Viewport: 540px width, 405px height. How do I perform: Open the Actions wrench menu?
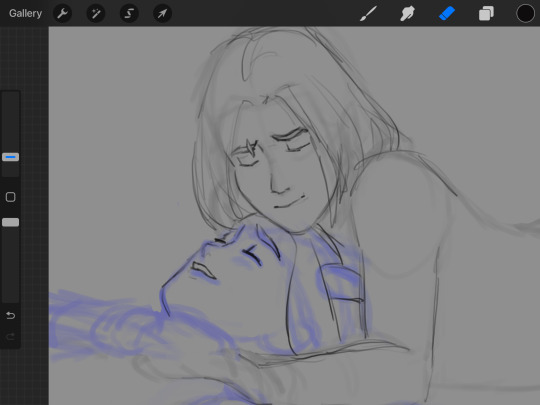62,13
